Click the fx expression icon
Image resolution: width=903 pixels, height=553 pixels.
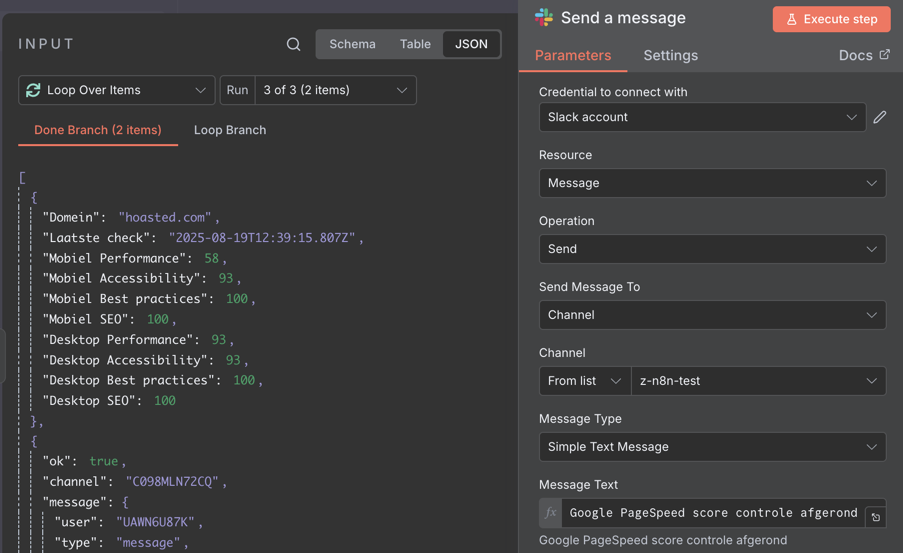tap(551, 513)
